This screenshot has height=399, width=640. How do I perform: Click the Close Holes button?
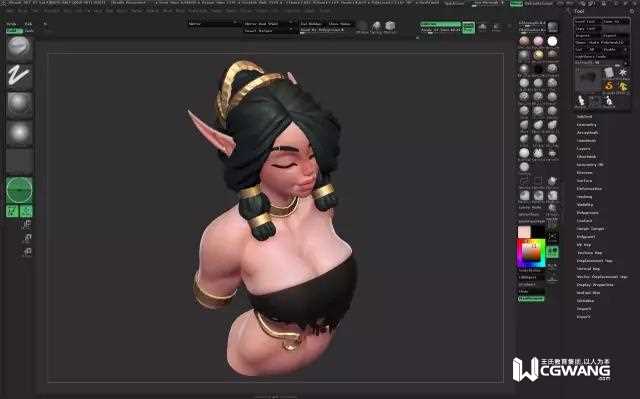339,24
